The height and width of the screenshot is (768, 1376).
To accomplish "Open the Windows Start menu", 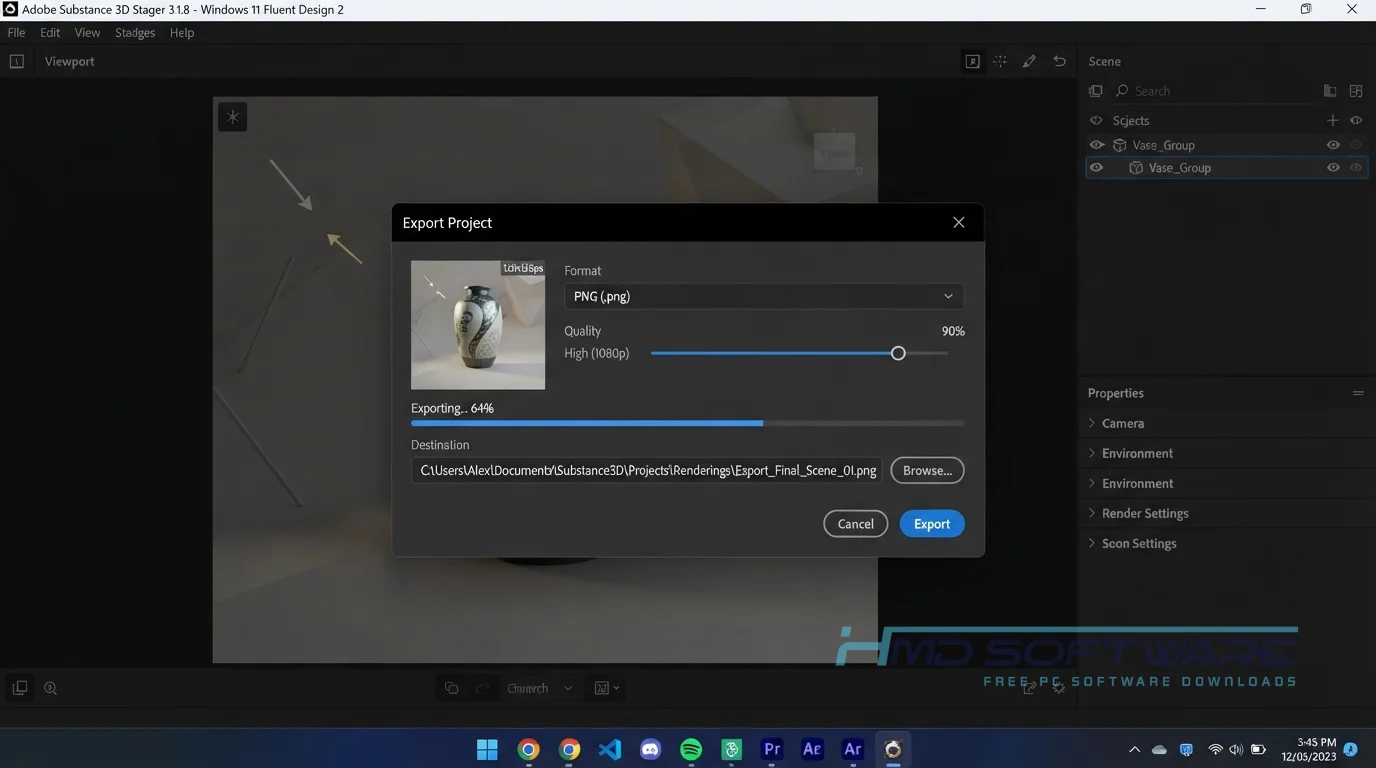I will pyautogui.click(x=488, y=749).
